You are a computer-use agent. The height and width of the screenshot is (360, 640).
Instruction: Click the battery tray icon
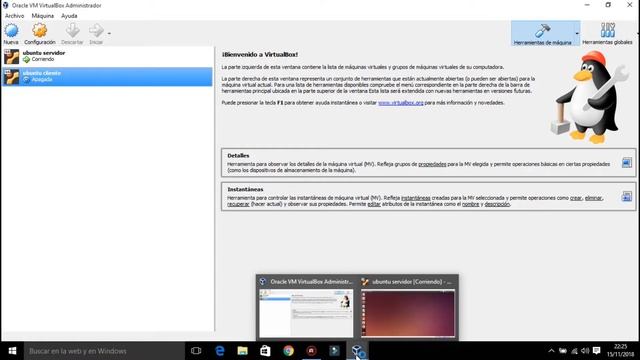(563, 351)
